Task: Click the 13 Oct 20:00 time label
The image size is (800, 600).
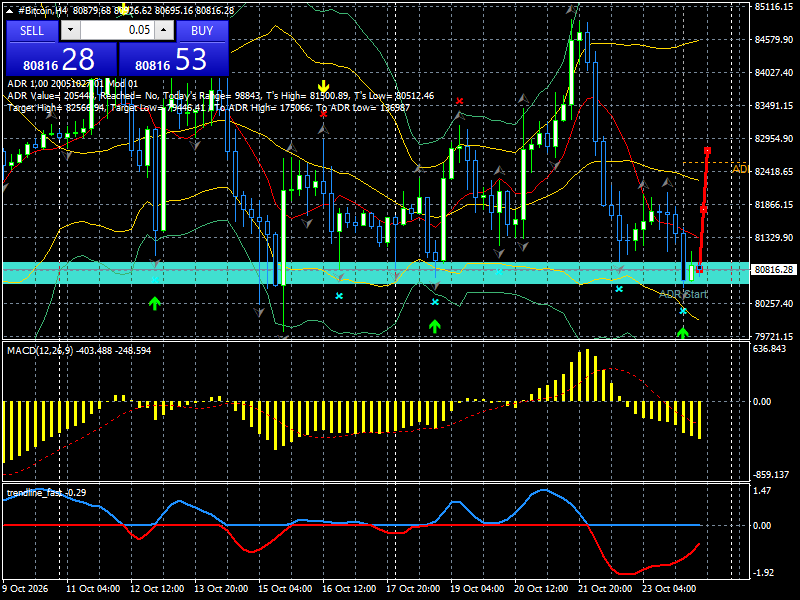Action: pos(221,589)
